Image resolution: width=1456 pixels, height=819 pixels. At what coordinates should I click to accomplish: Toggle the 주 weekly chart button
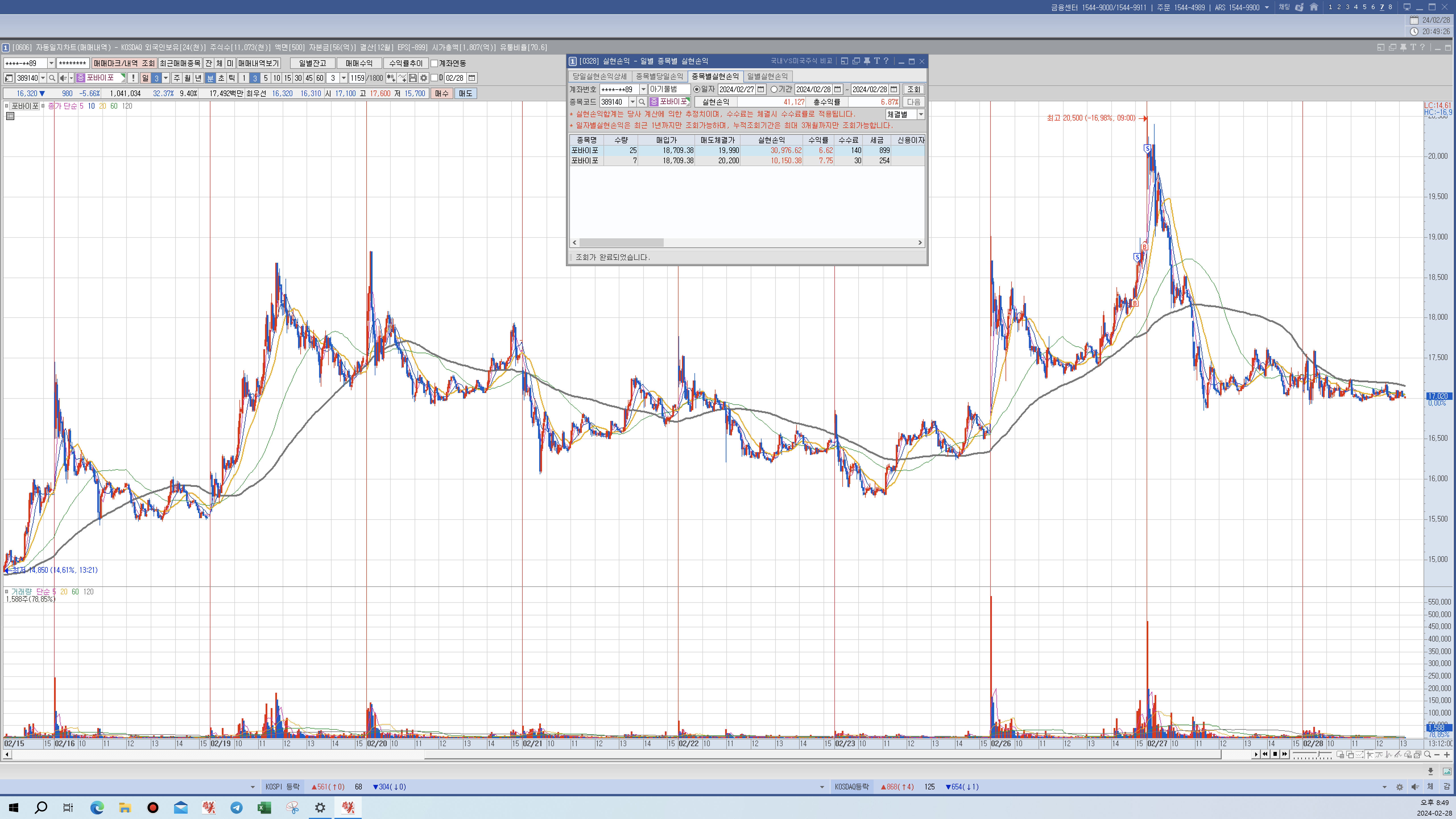[177, 78]
